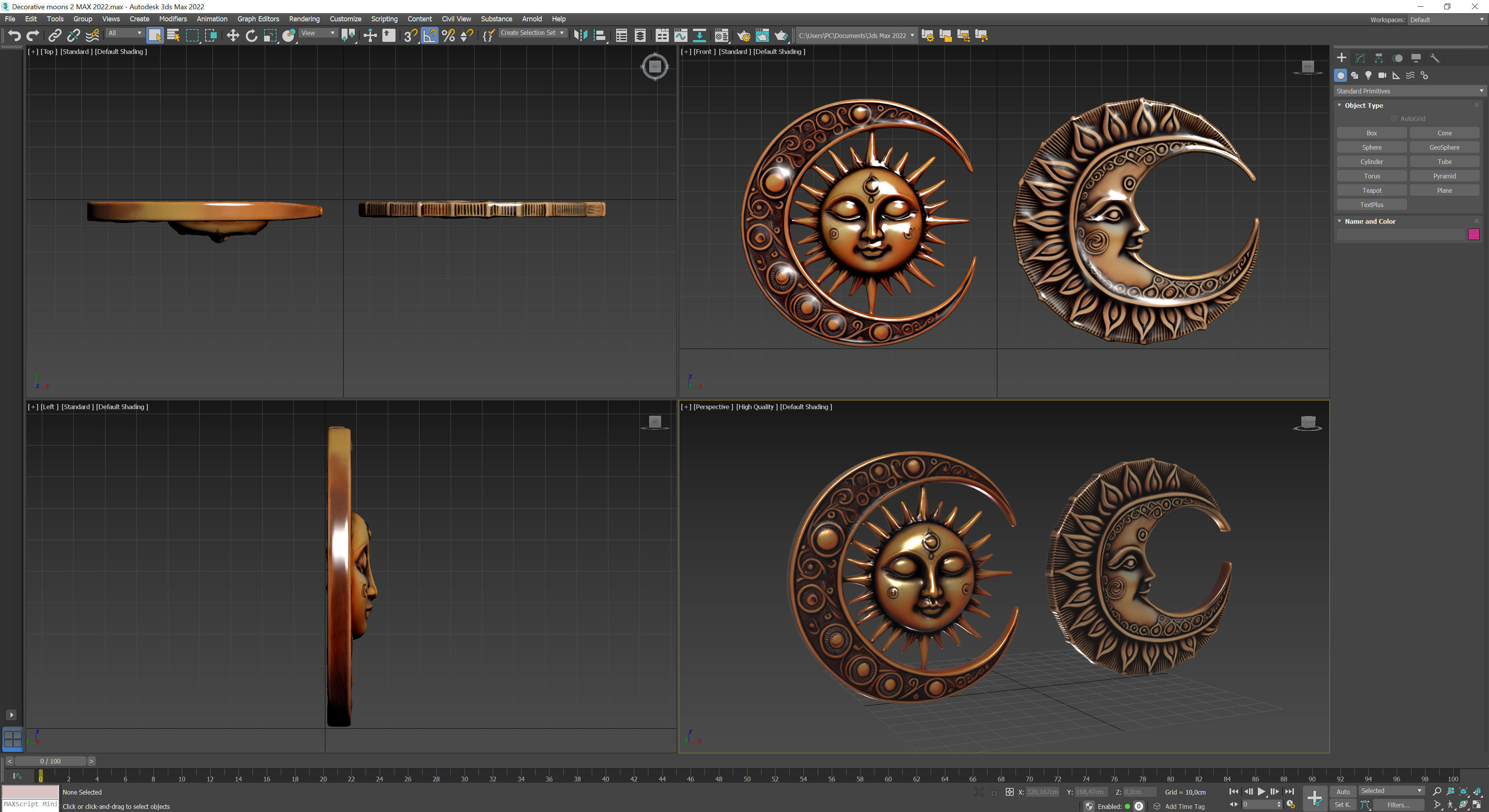
Task: Switch to Lights creation category
Action: 1368,75
